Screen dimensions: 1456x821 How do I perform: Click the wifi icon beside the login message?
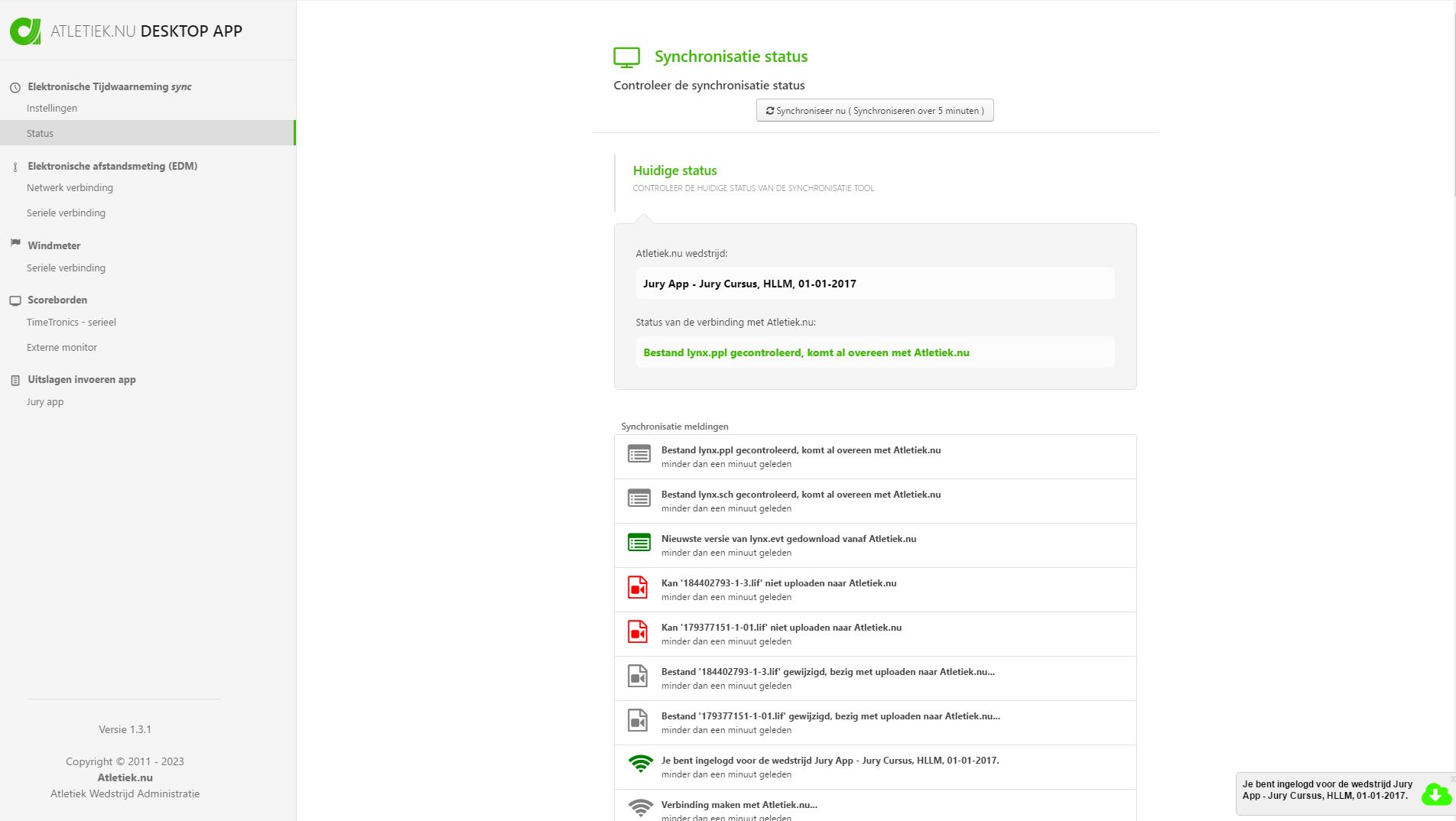point(640,764)
